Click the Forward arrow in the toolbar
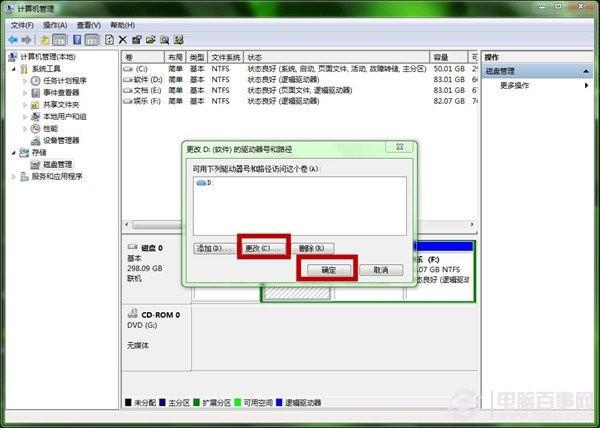 click(x=26, y=39)
